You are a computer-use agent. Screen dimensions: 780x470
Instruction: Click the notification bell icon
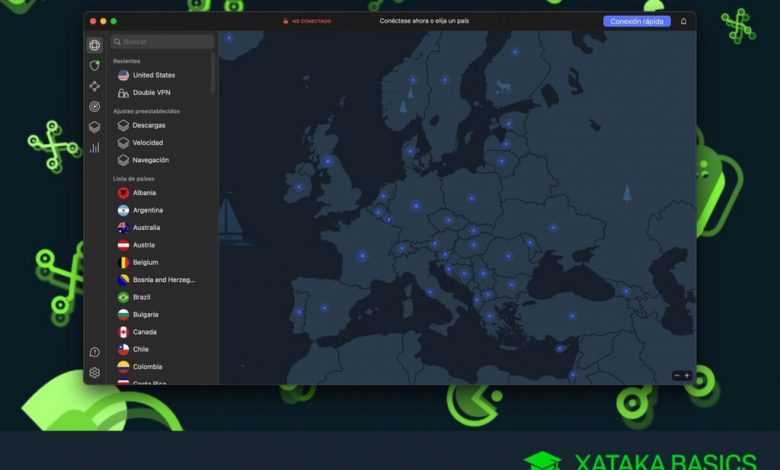[x=683, y=21]
